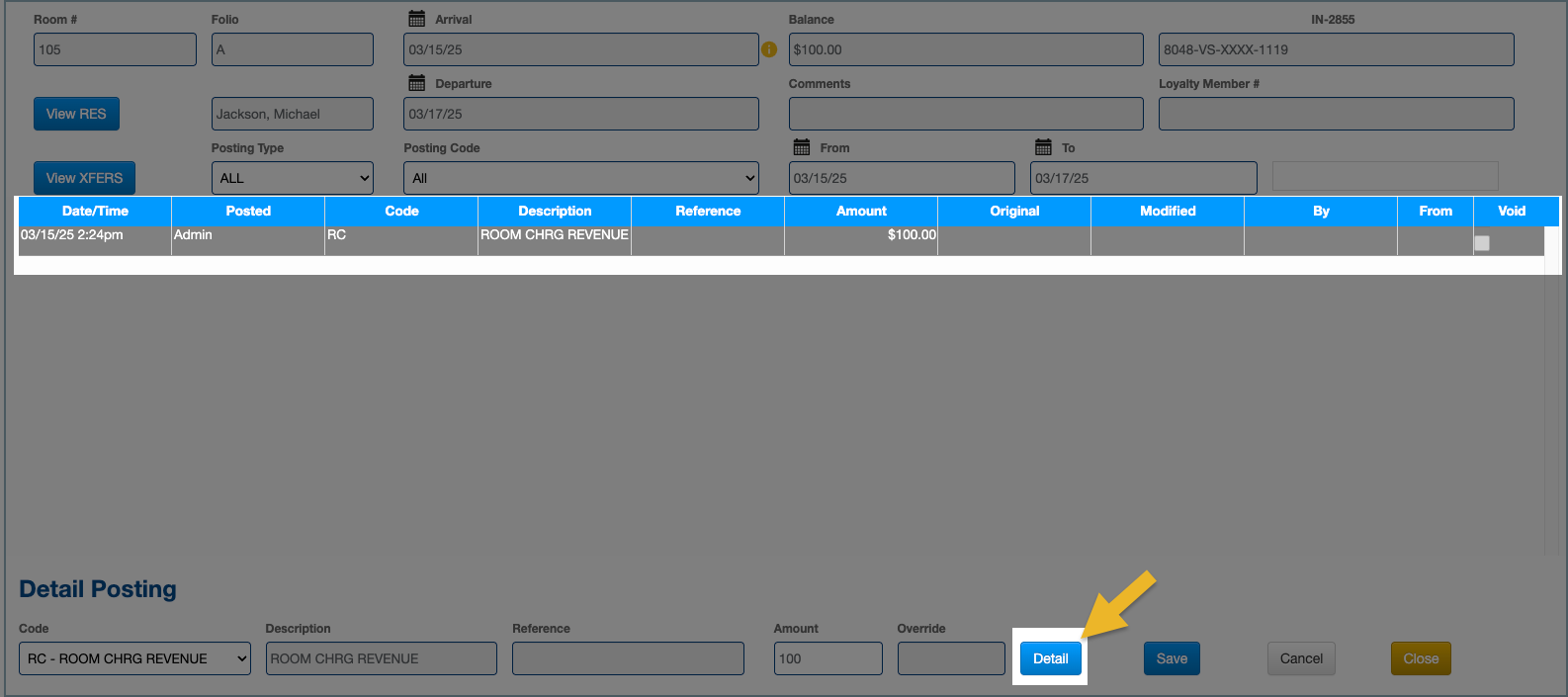Click the yellow Close button
This screenshot has height=697, width=1568.
[1421, 658]
